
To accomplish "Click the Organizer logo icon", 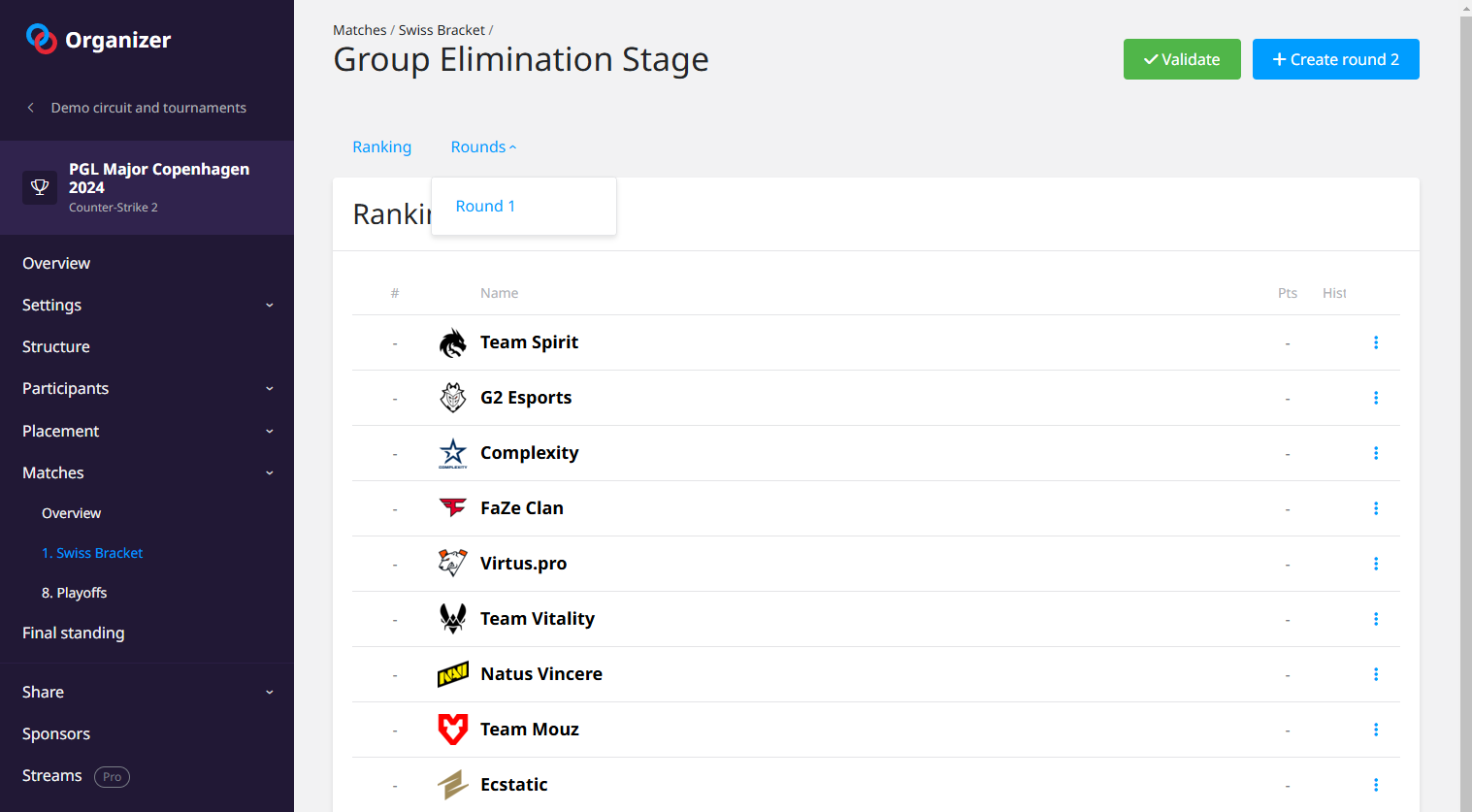I will (x=41, y=39).
